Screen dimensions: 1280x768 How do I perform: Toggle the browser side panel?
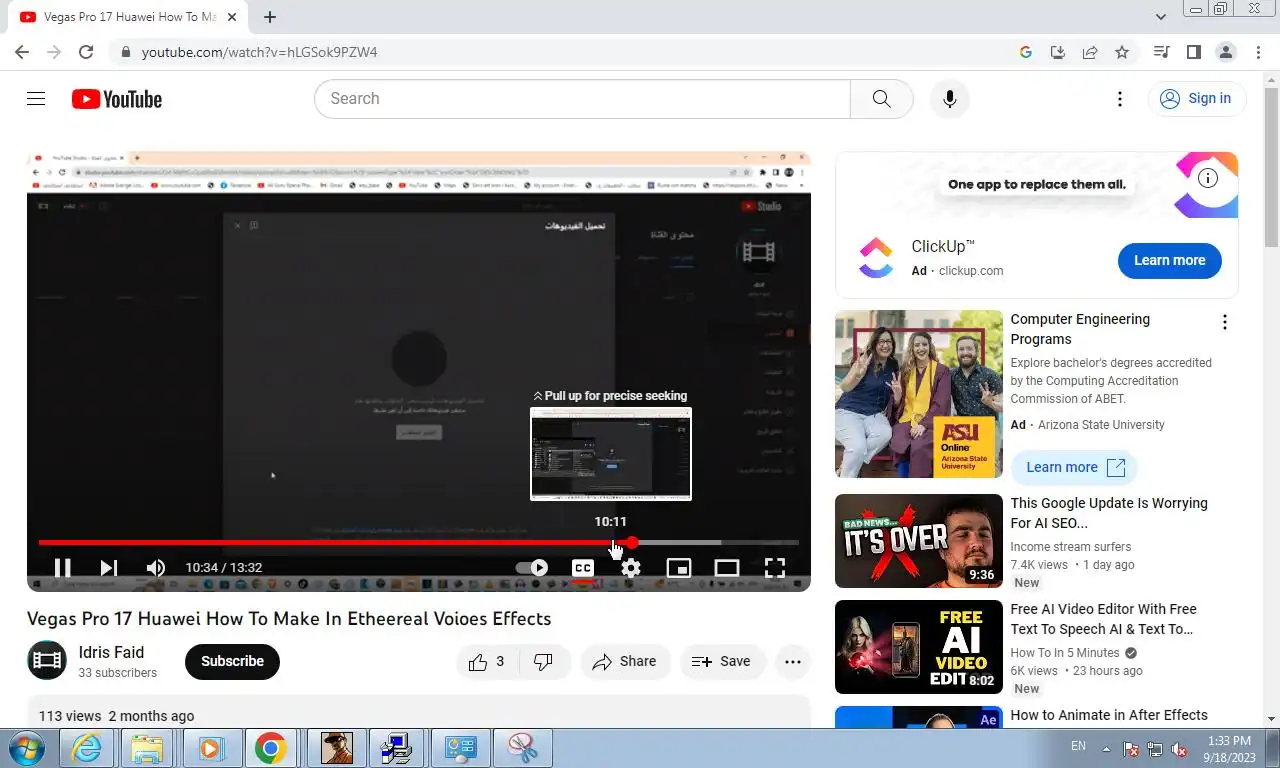1193,52
